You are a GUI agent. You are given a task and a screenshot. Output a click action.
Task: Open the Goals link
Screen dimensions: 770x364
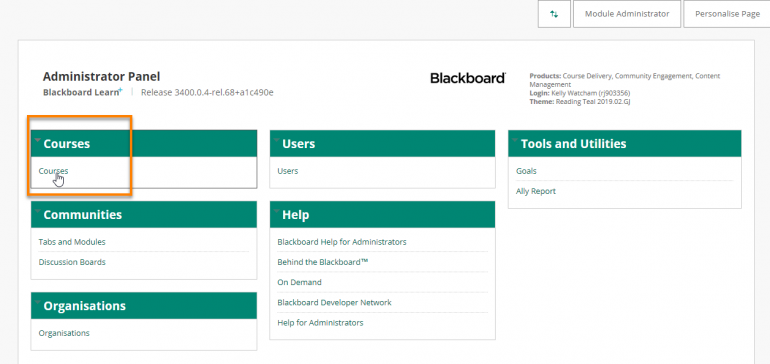[526, 171]
